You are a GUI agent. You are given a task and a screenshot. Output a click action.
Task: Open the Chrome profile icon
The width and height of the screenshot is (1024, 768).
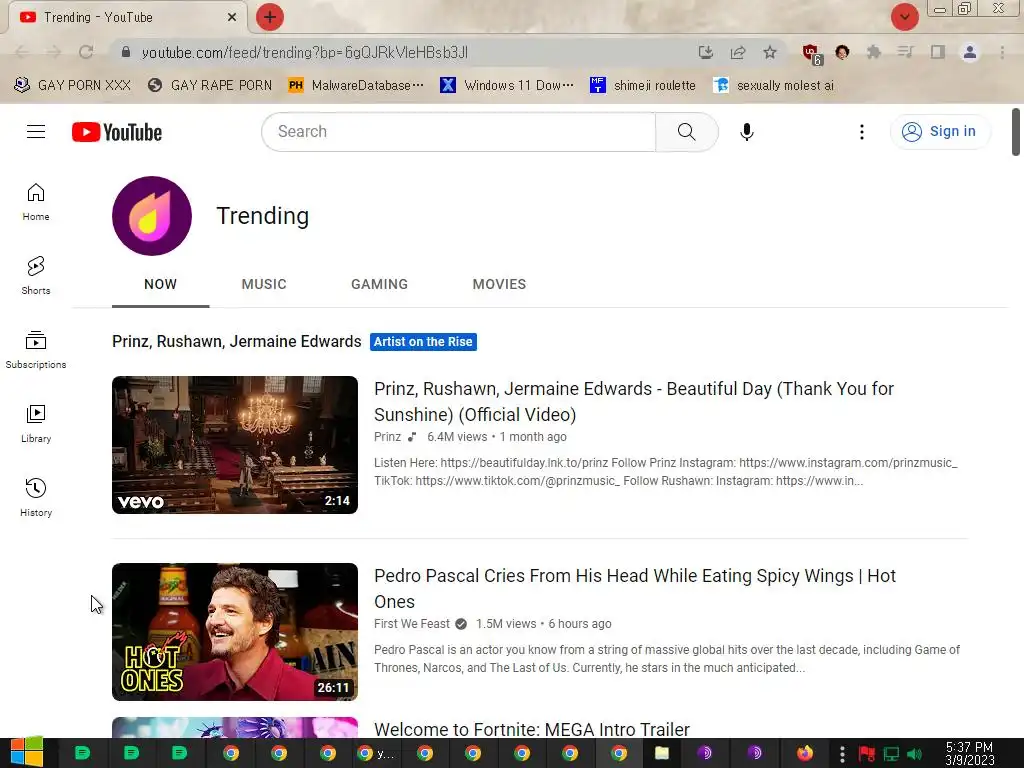pos(970,52)
